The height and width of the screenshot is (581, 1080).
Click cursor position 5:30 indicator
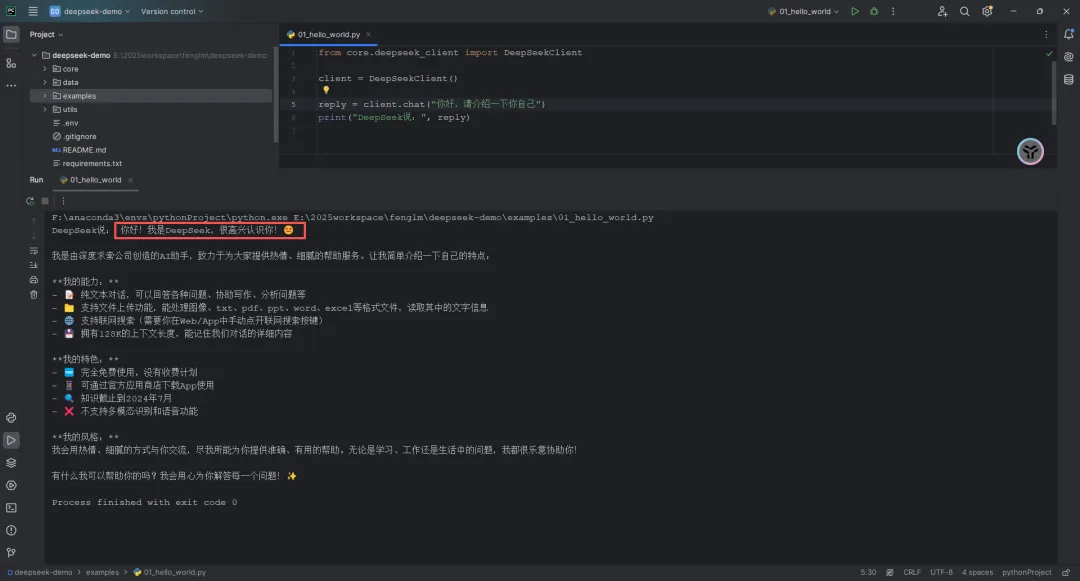pyautogui.click(x=868, y=573)
